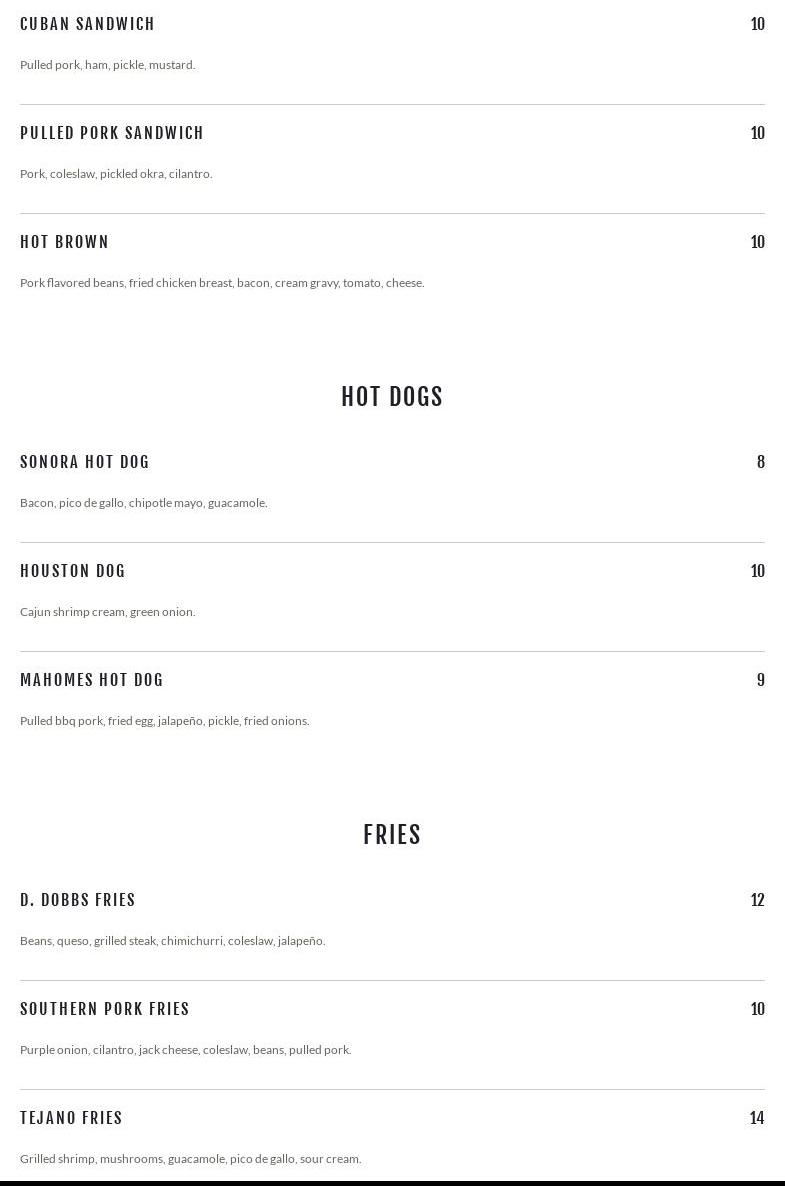Click the Fries section heading
Viewport: 785px width, 1186px height.
[x=392, y=834]
